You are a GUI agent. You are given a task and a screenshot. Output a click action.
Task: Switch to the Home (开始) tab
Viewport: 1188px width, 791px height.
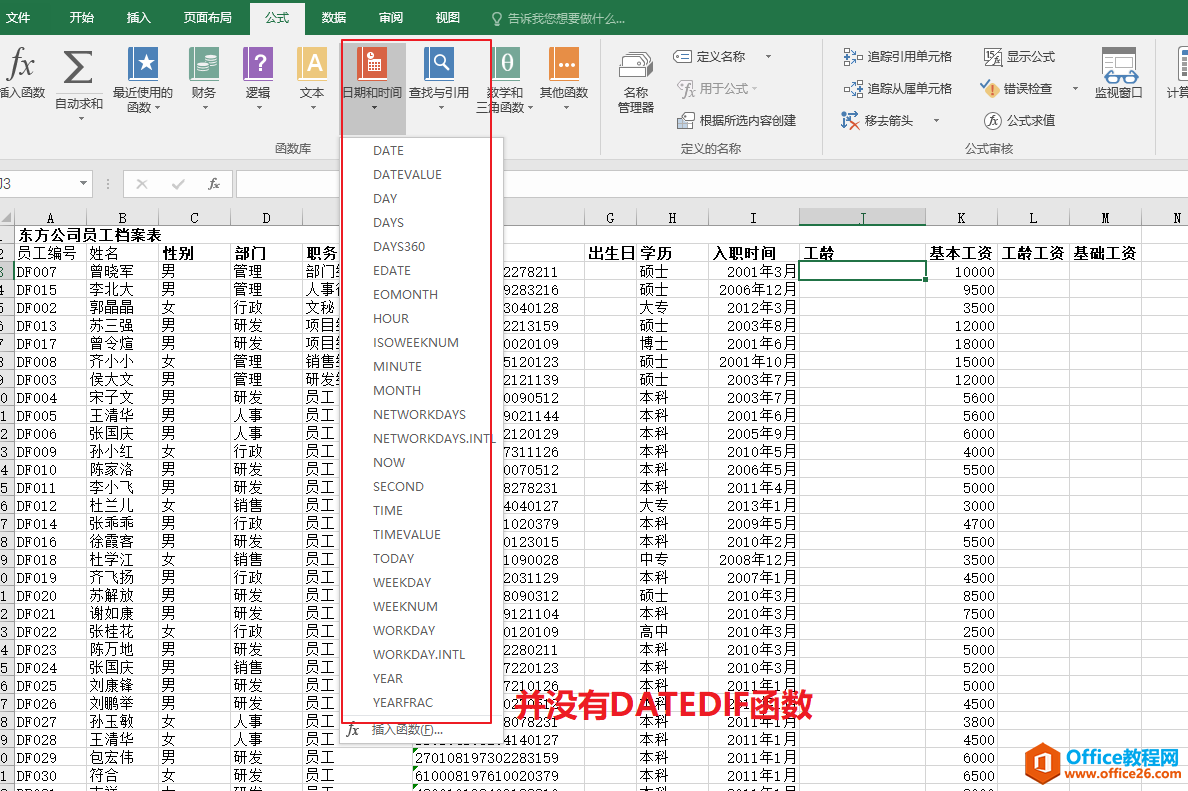click(81, 17)
